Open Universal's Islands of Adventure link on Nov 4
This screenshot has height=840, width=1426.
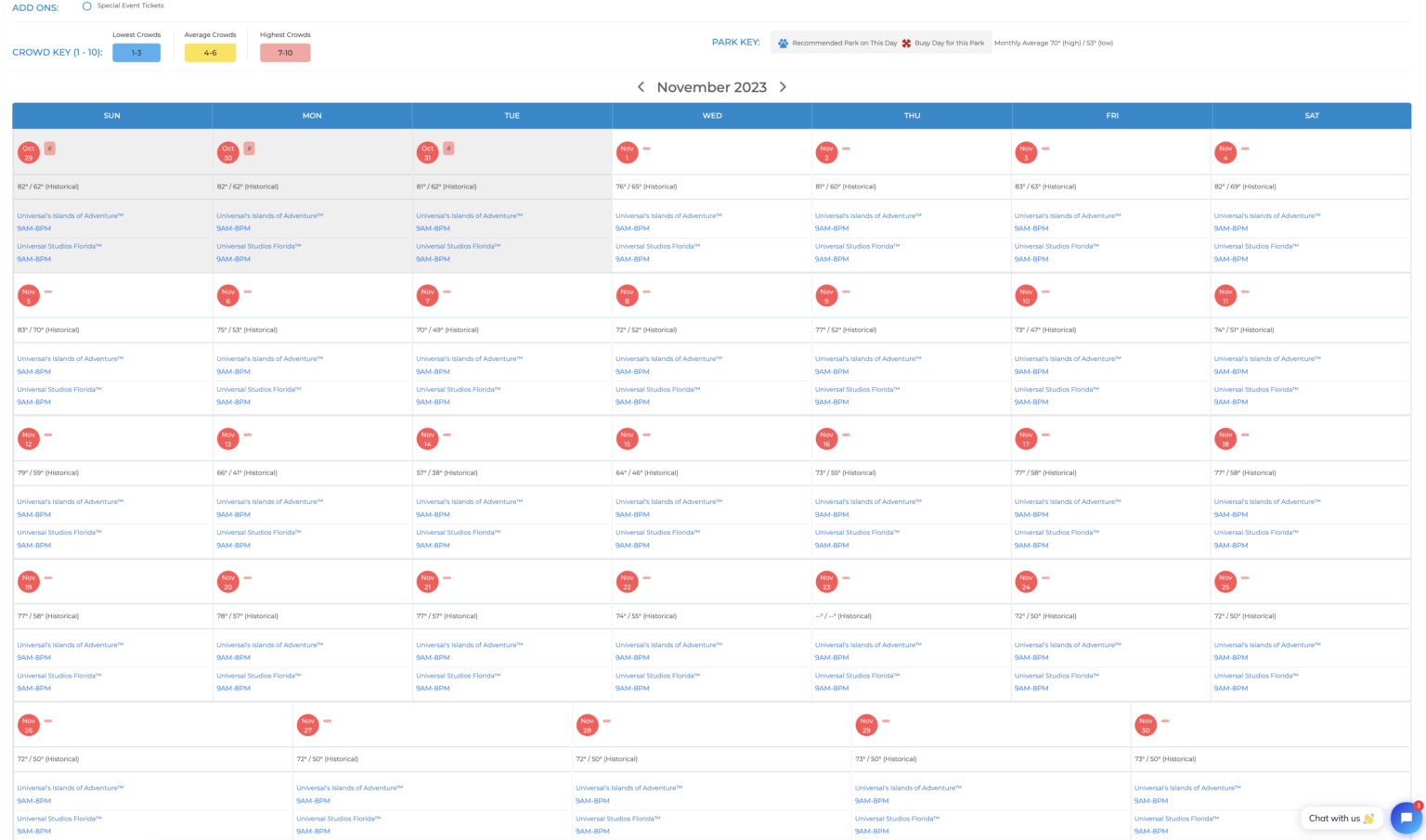tap(1267, 215)
